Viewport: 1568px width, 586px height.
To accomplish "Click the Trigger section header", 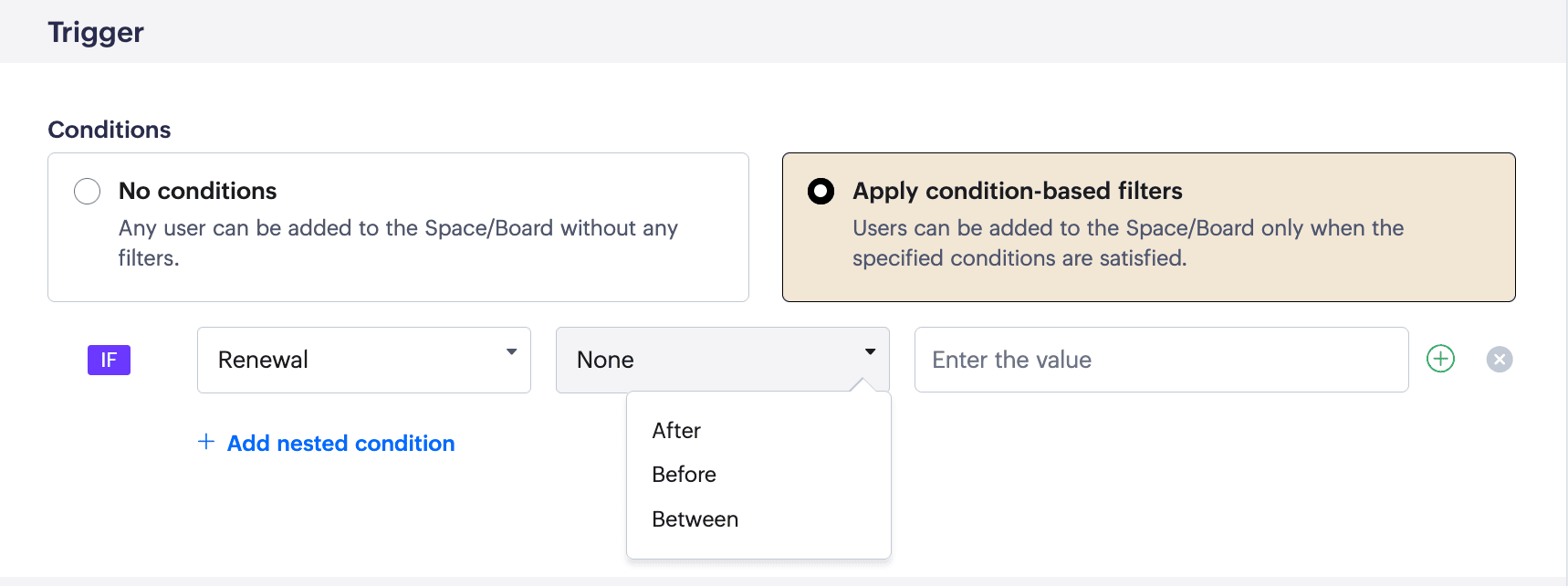I will (96, 32).
